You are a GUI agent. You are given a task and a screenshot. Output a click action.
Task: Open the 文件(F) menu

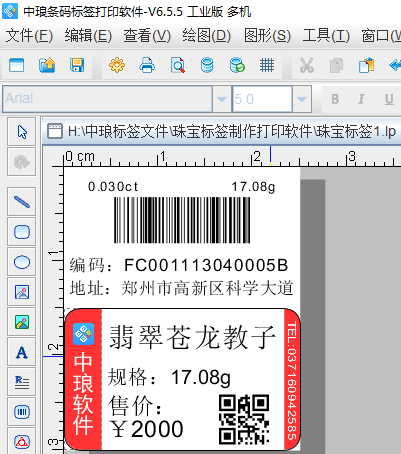tap(29, 36)
